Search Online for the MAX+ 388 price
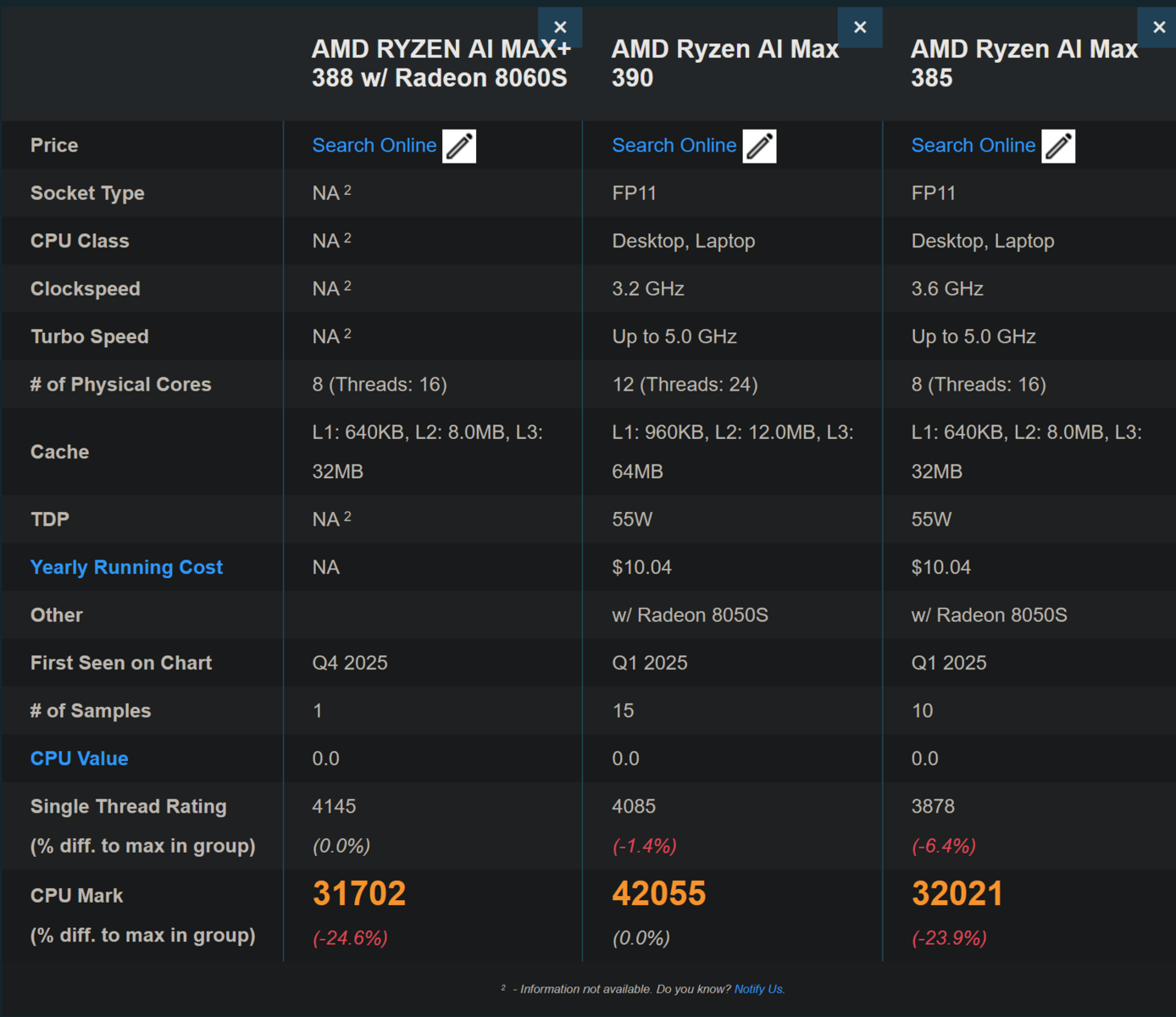This screenshot has height=1017, width=1176. (374, 146)
